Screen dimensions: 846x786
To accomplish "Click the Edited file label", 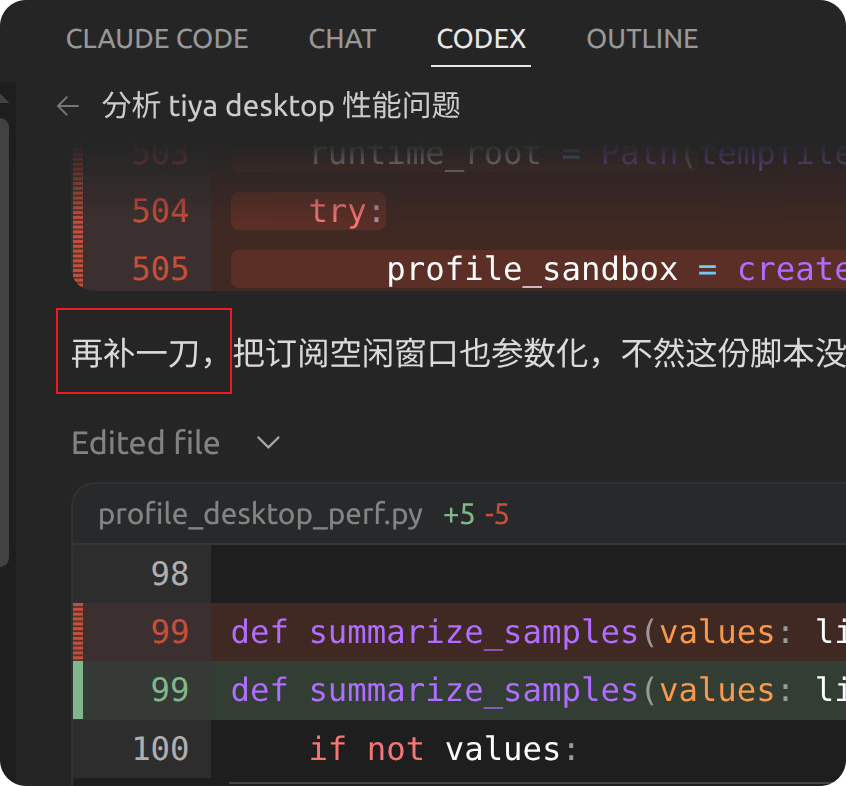I will click(x=146, y=443).
